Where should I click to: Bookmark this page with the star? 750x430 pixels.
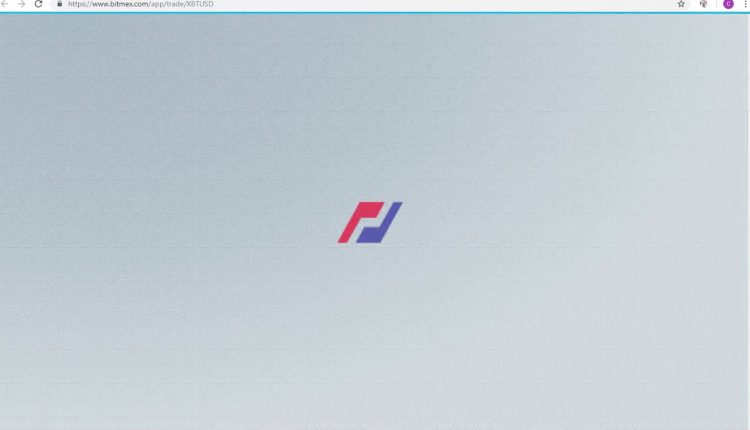coord(681,4)
